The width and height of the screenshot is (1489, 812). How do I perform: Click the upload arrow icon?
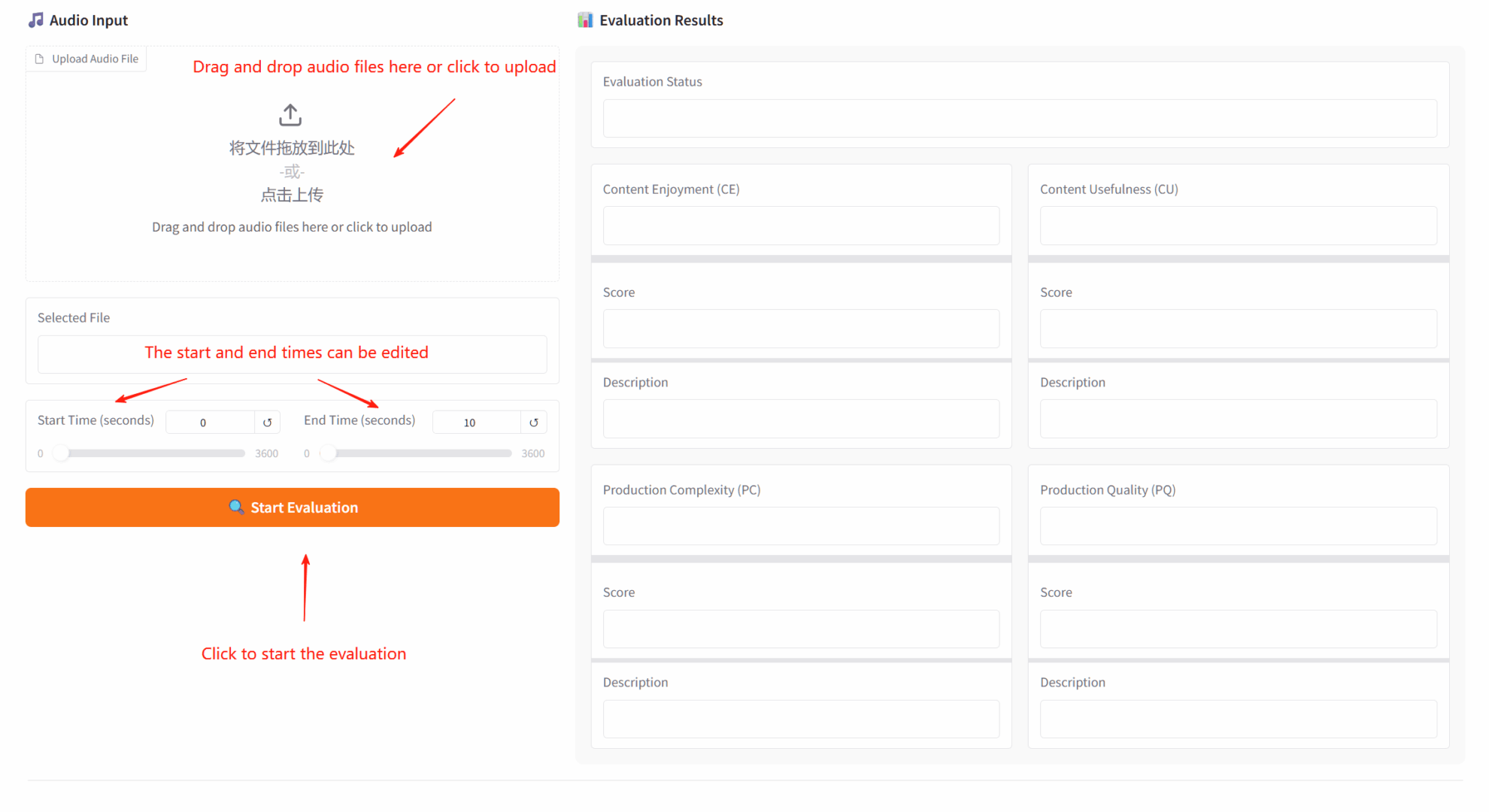point(290,115)
